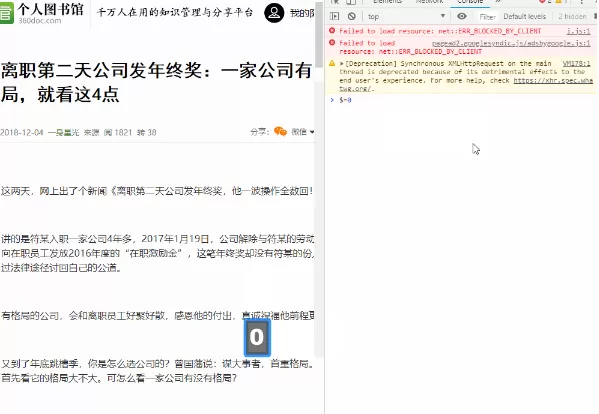Follow the xhr.spec.whatwg.org link
The width and height of the screenshot is (599, 414).
[x=553, y=80]
